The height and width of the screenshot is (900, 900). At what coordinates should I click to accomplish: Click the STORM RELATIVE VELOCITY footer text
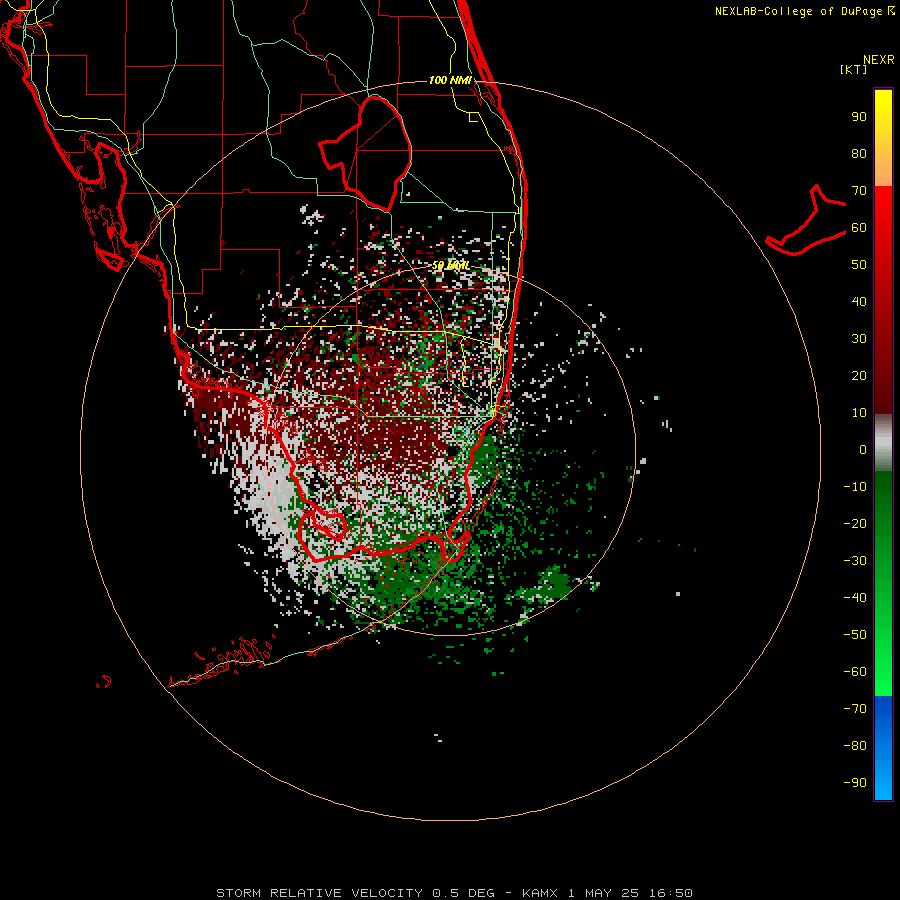pyautogui.click(x=320, y=893)
